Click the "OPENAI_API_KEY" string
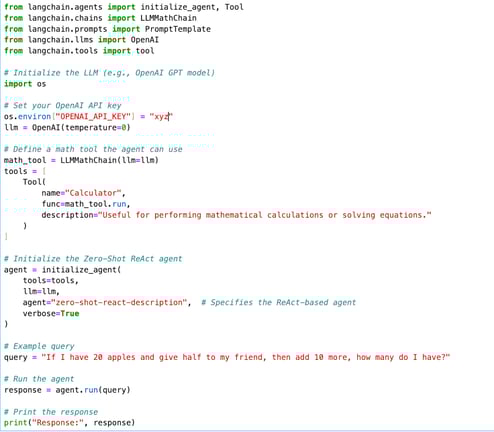This screenshot has height=432, width=494. (93, 116)
